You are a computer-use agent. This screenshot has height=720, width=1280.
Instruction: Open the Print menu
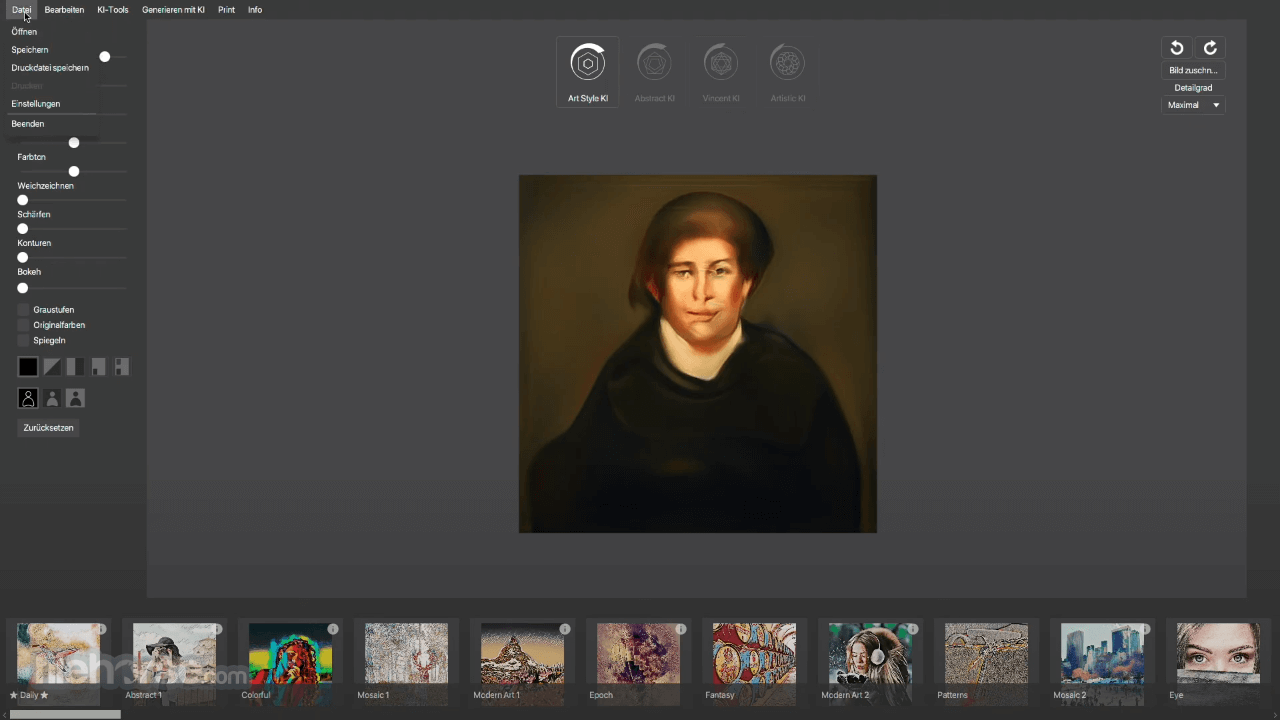[x=226, y=9]
